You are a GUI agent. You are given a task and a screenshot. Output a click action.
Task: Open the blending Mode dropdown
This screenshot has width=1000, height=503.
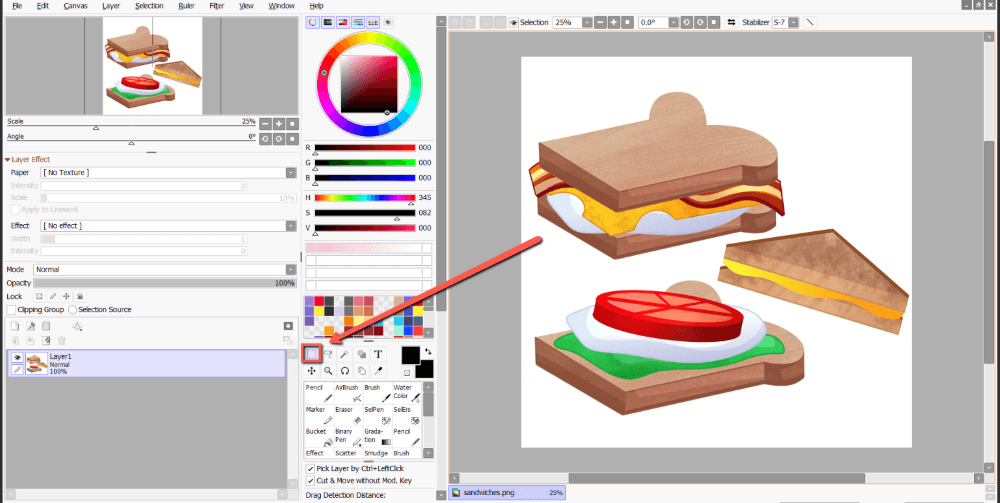(164, 270)
